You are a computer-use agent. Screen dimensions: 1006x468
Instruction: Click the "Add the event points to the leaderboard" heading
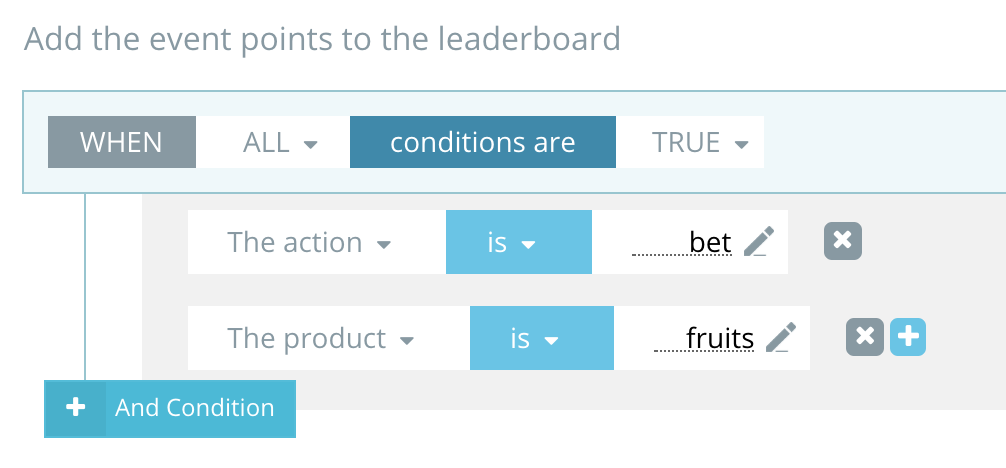(x=322, y=39)
